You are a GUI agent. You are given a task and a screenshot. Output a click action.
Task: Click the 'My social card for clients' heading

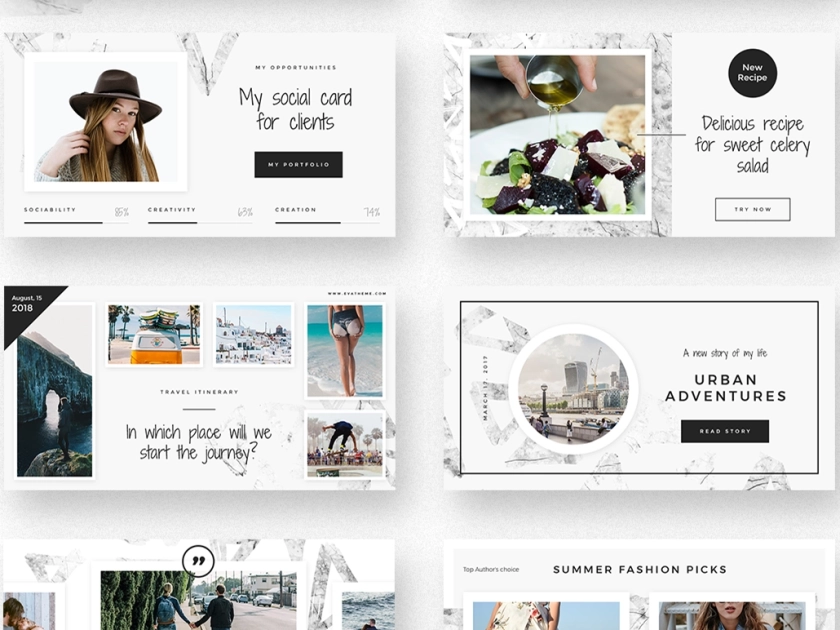pyautogui.click(x=295, y=109)
